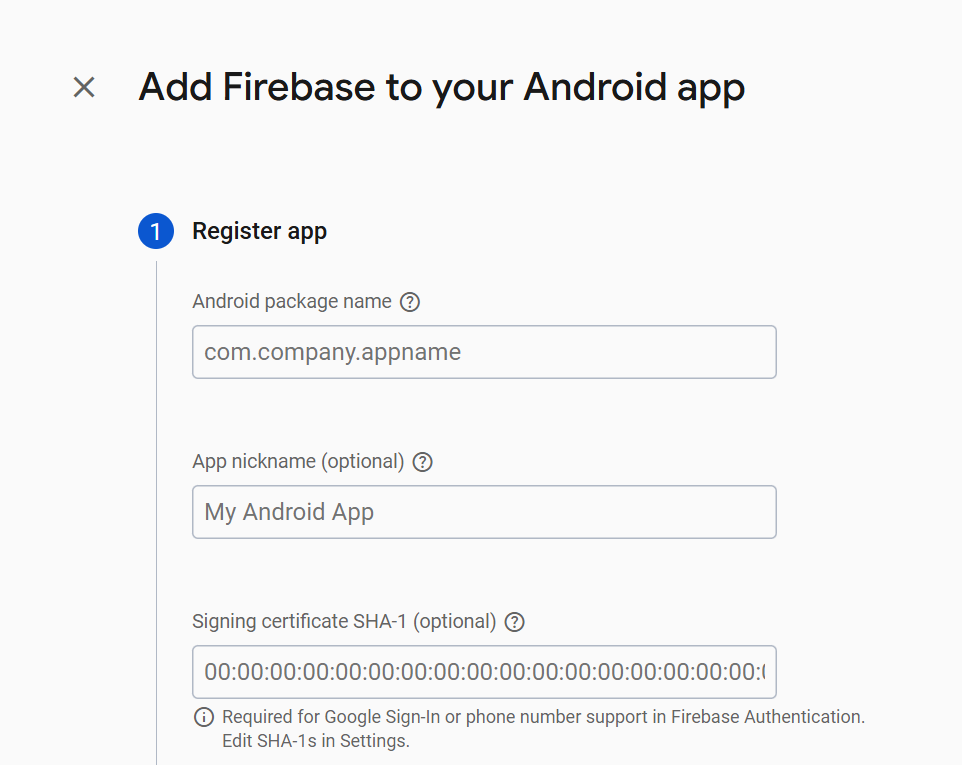Focus the Android package name field
Image resolution: width=962 pixels, height=765 pixels.
coord(484,352)
